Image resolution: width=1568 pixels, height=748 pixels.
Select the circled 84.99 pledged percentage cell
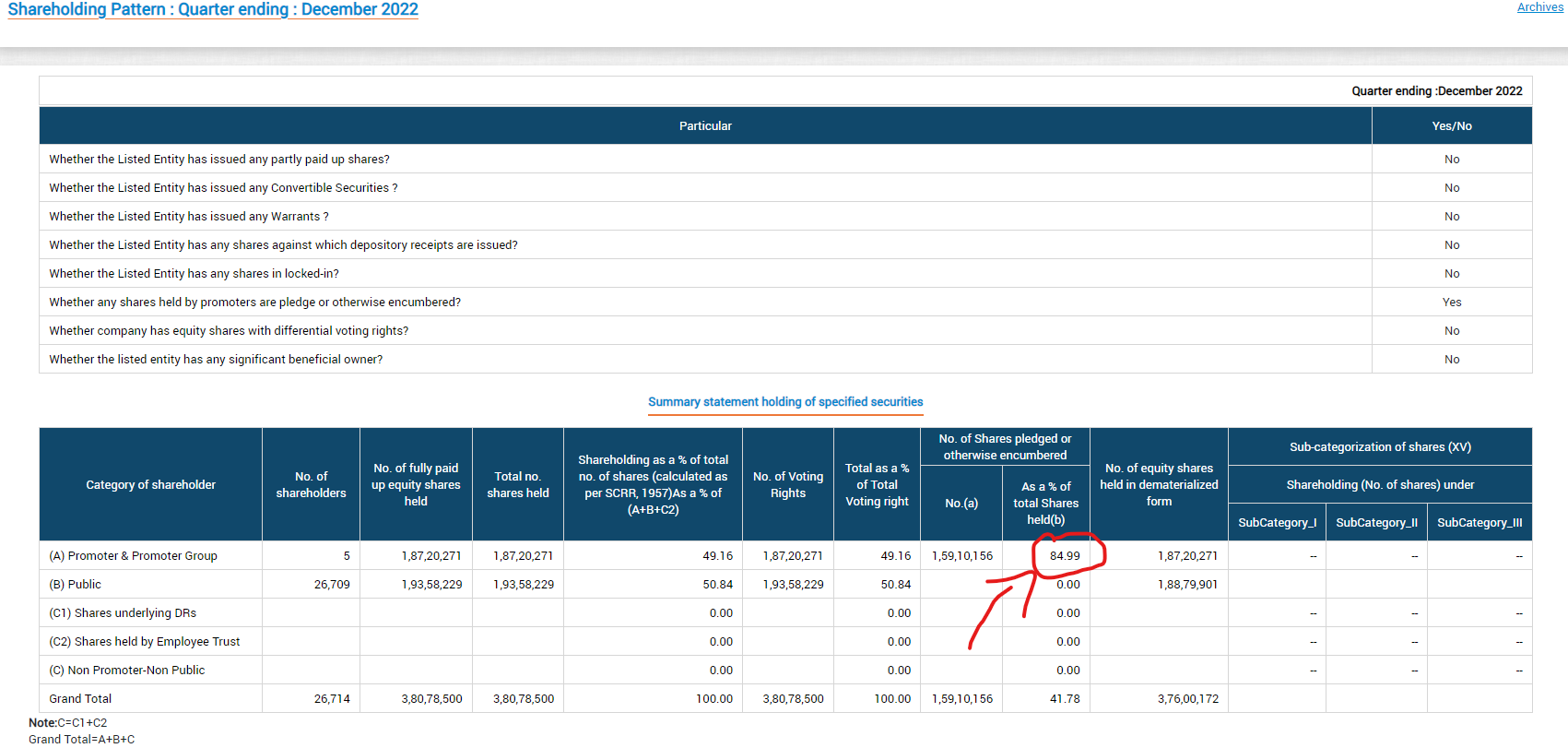(x=1065, y=556)
